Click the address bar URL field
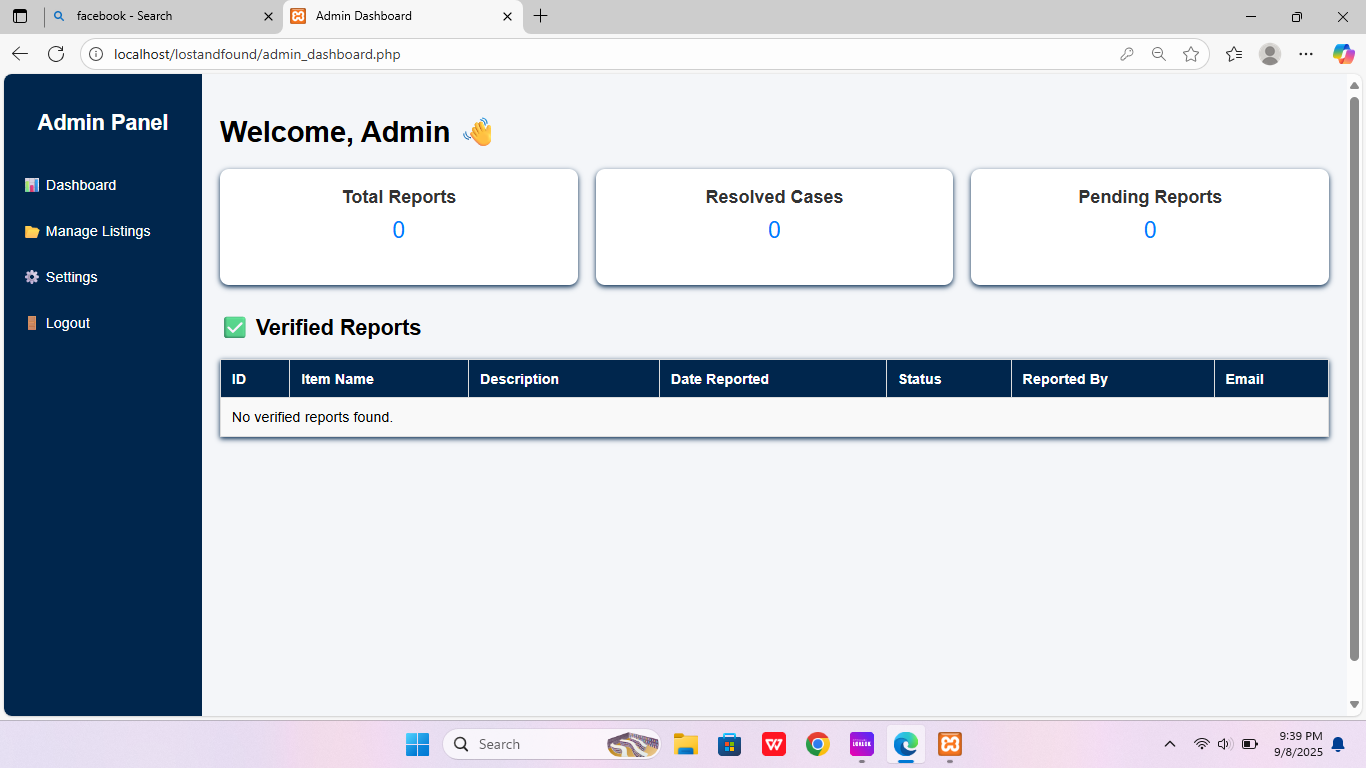The image size is (1366, 768). point(600,54)
